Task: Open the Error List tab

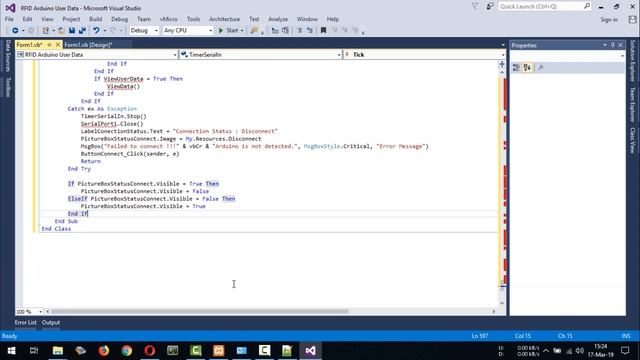Action: click(x=25, y=322)
